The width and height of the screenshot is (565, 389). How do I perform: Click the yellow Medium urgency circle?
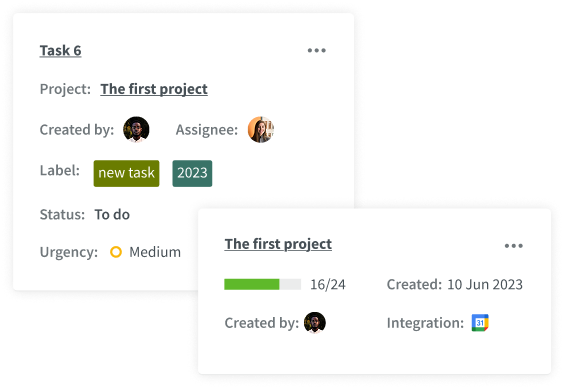tap(116, 252)
